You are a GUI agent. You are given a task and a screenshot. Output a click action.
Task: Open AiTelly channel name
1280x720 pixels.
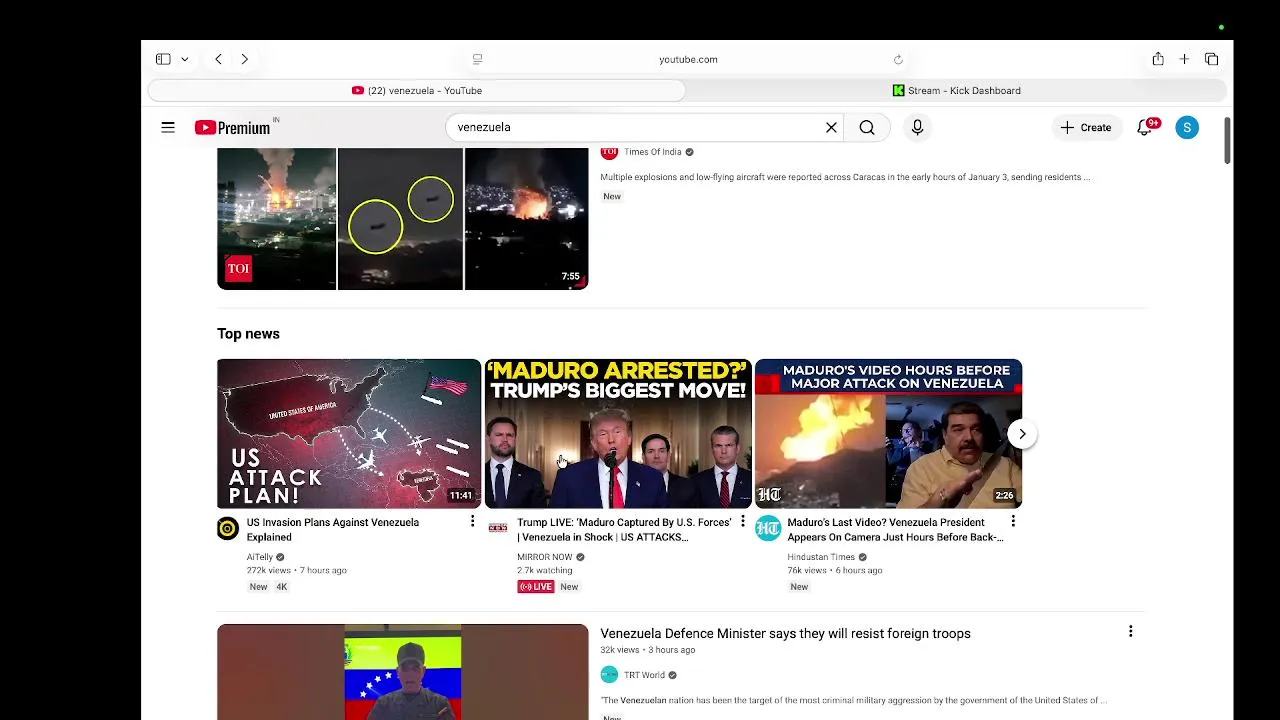(x=260, y=557)
